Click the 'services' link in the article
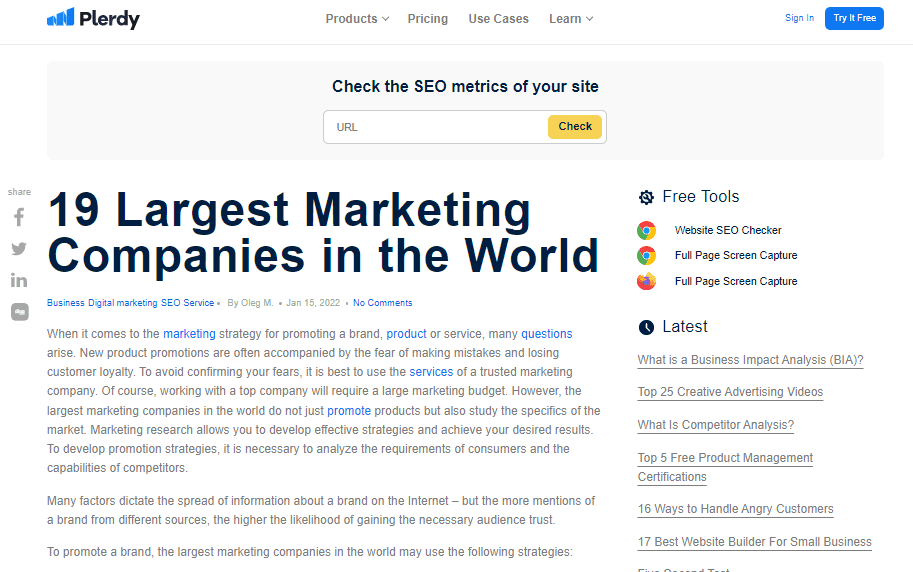The image size is (913, 572). pos(431,372)
